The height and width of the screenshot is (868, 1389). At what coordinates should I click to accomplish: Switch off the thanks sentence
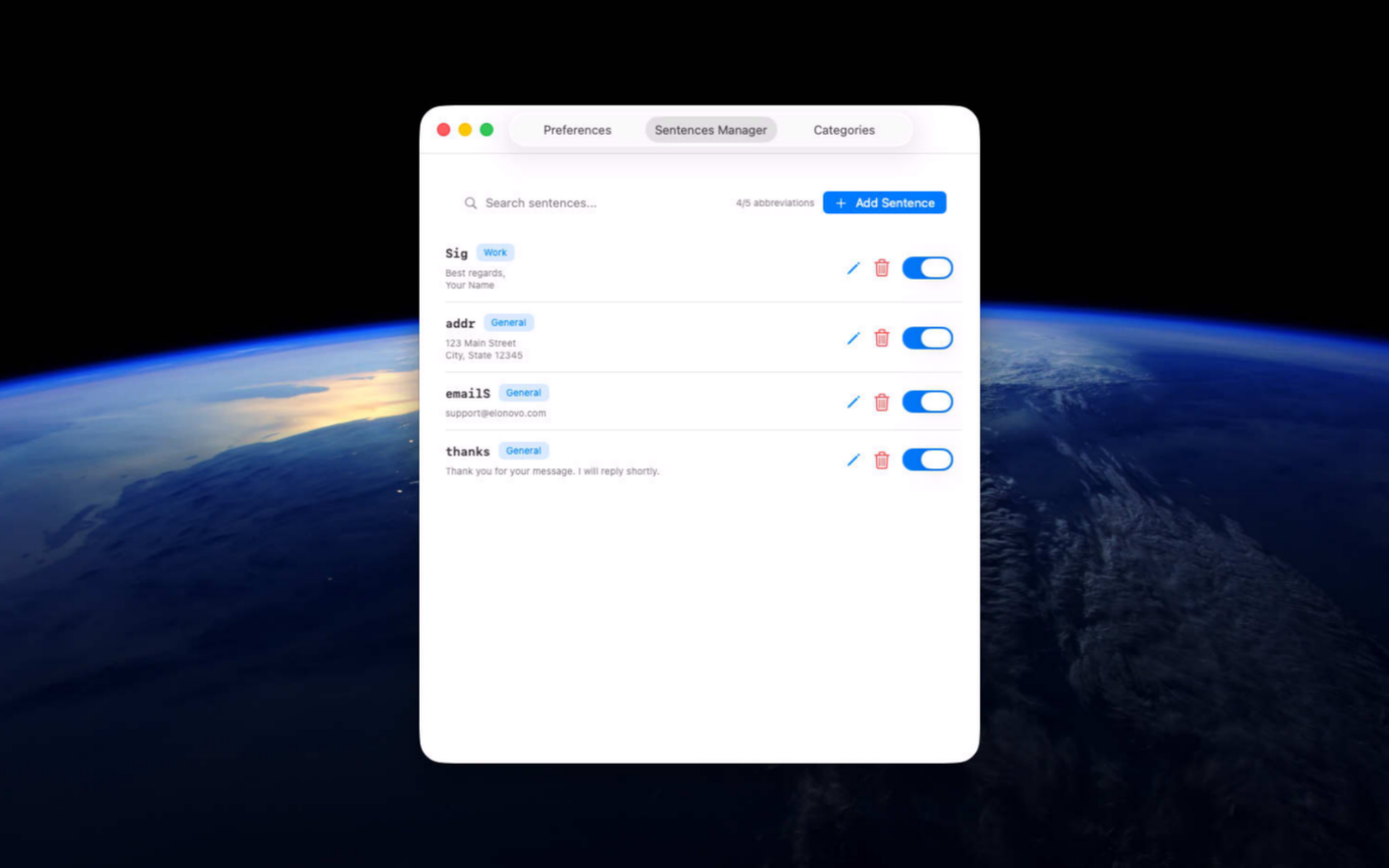click(x=927, y=459)
